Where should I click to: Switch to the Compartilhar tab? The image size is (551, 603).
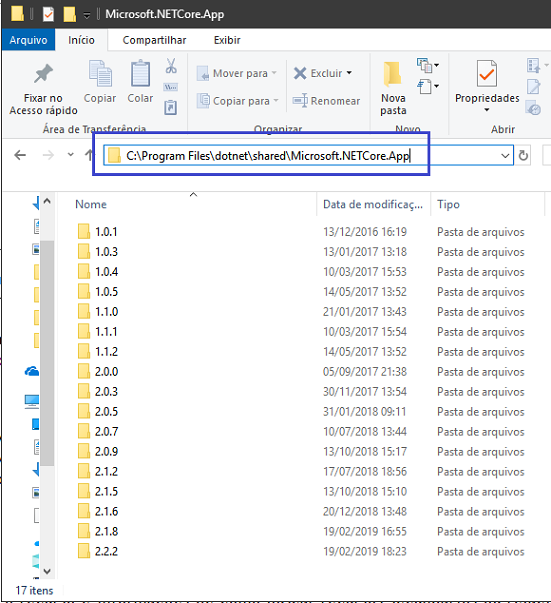coord(154,40)
